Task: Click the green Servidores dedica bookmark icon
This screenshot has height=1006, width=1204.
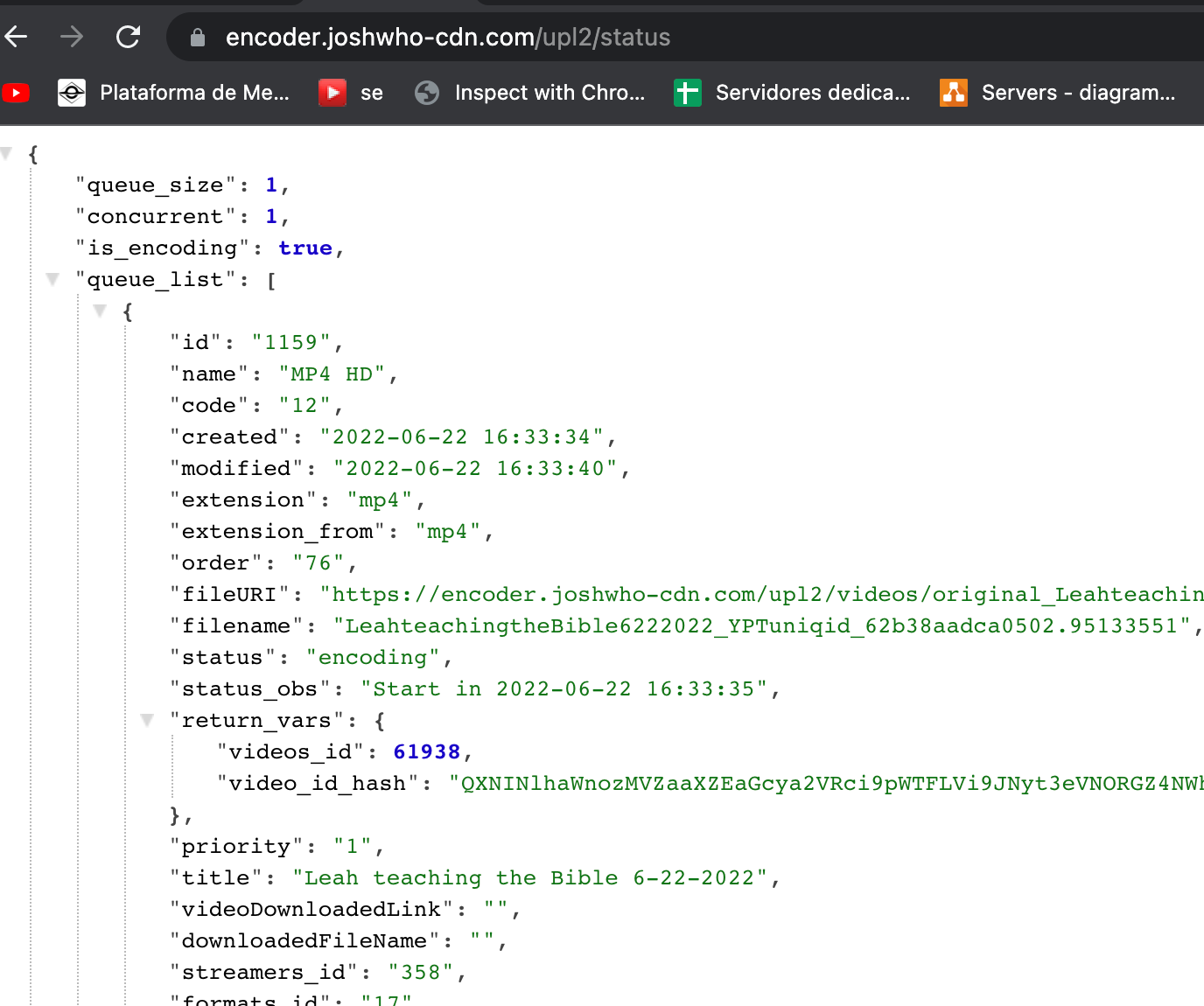Action: pyautogui.click(x=688, y=93)
